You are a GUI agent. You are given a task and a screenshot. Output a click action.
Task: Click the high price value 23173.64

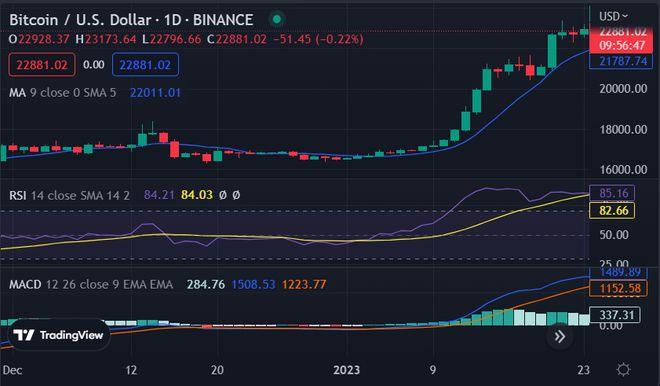pyautogui.click(x=111, y=40)
